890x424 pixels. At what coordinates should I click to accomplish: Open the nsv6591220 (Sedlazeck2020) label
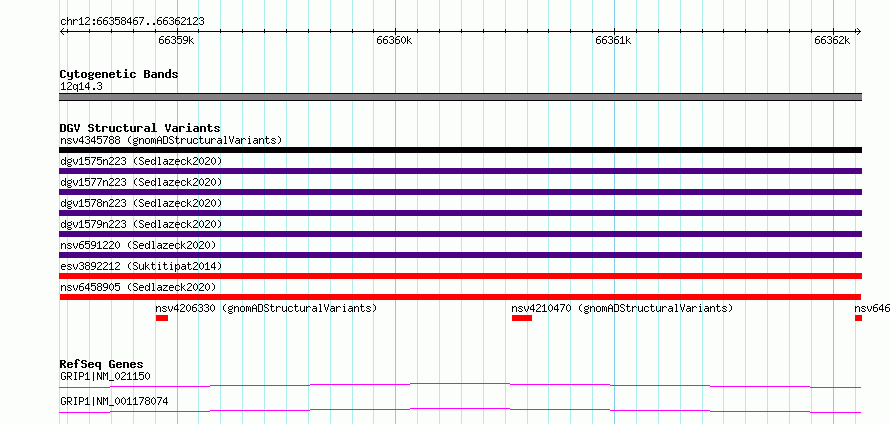click(138, 245)
